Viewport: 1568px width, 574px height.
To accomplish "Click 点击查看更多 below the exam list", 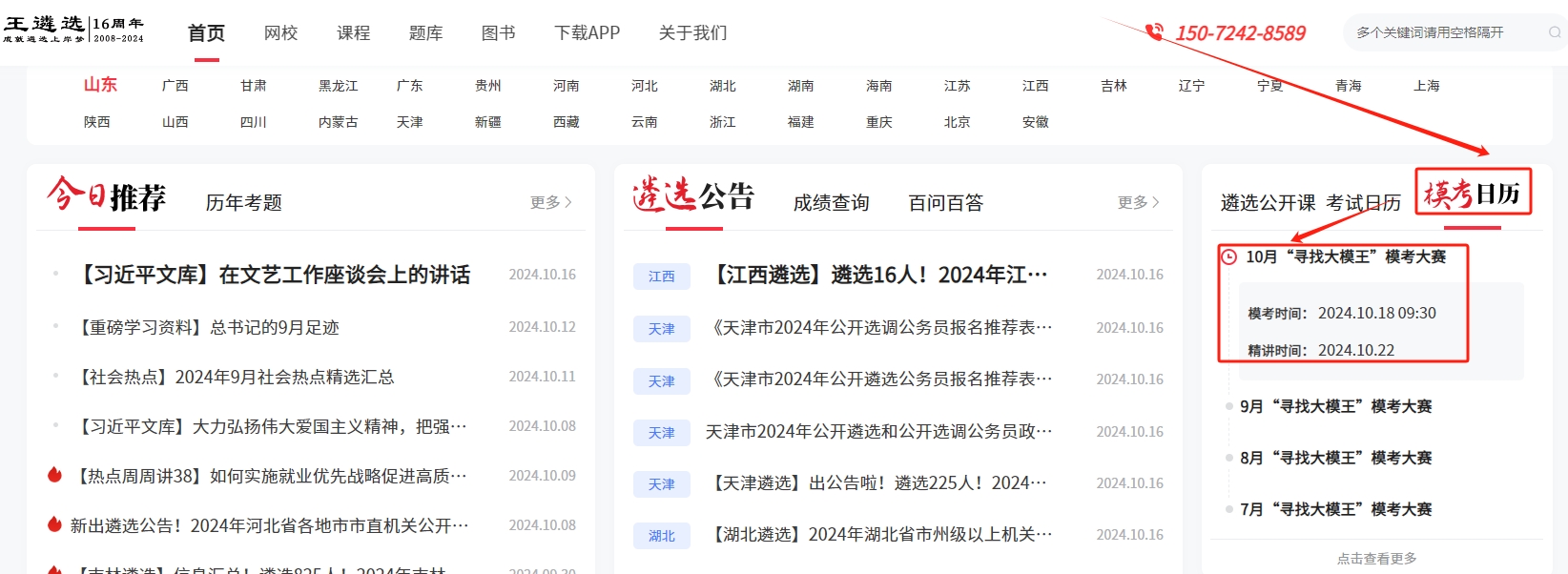I will coord(1376,558).
